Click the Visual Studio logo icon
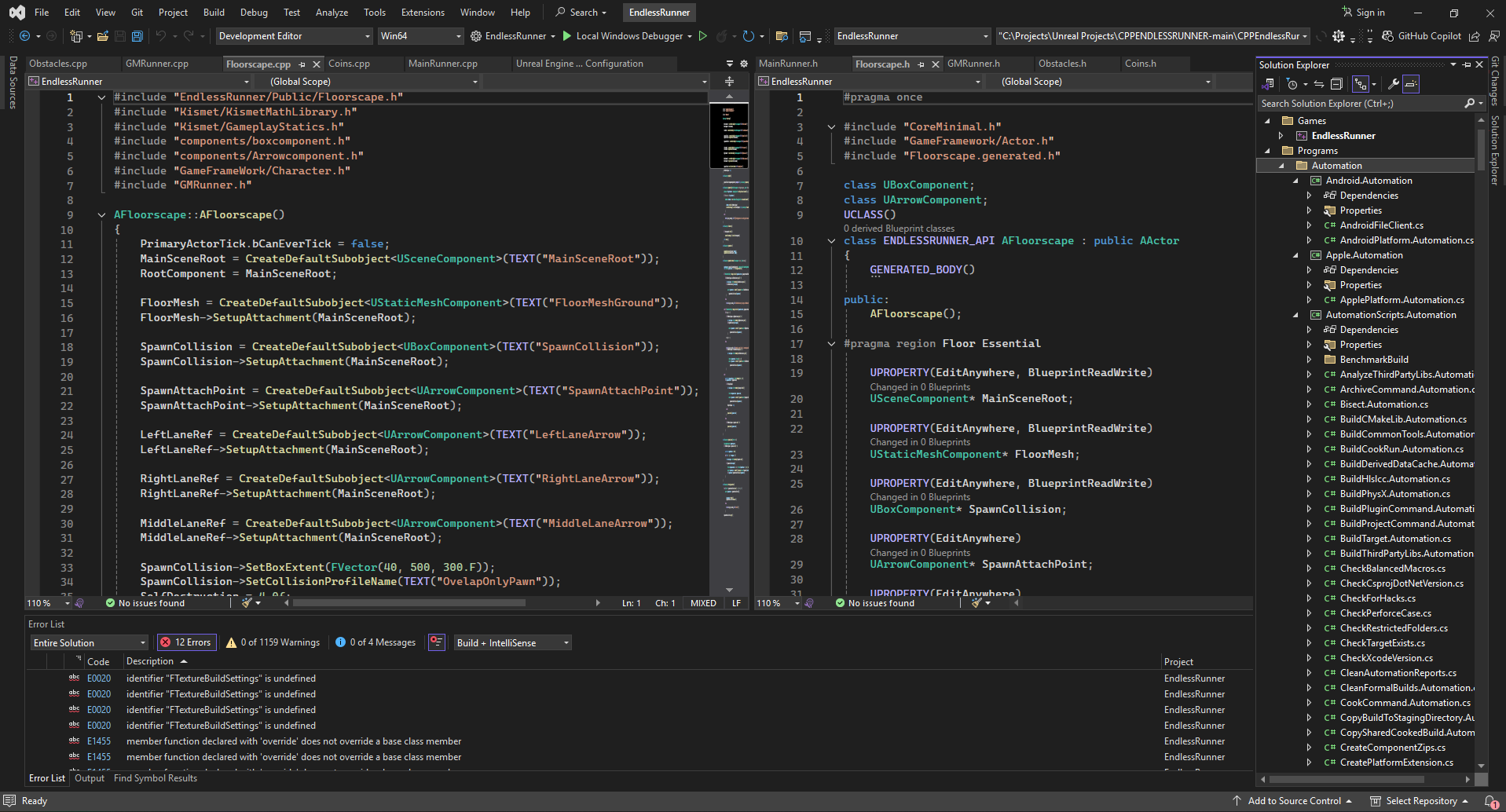Image resolution: width=1506 pixels, height=812 pixels. (16, 13)
